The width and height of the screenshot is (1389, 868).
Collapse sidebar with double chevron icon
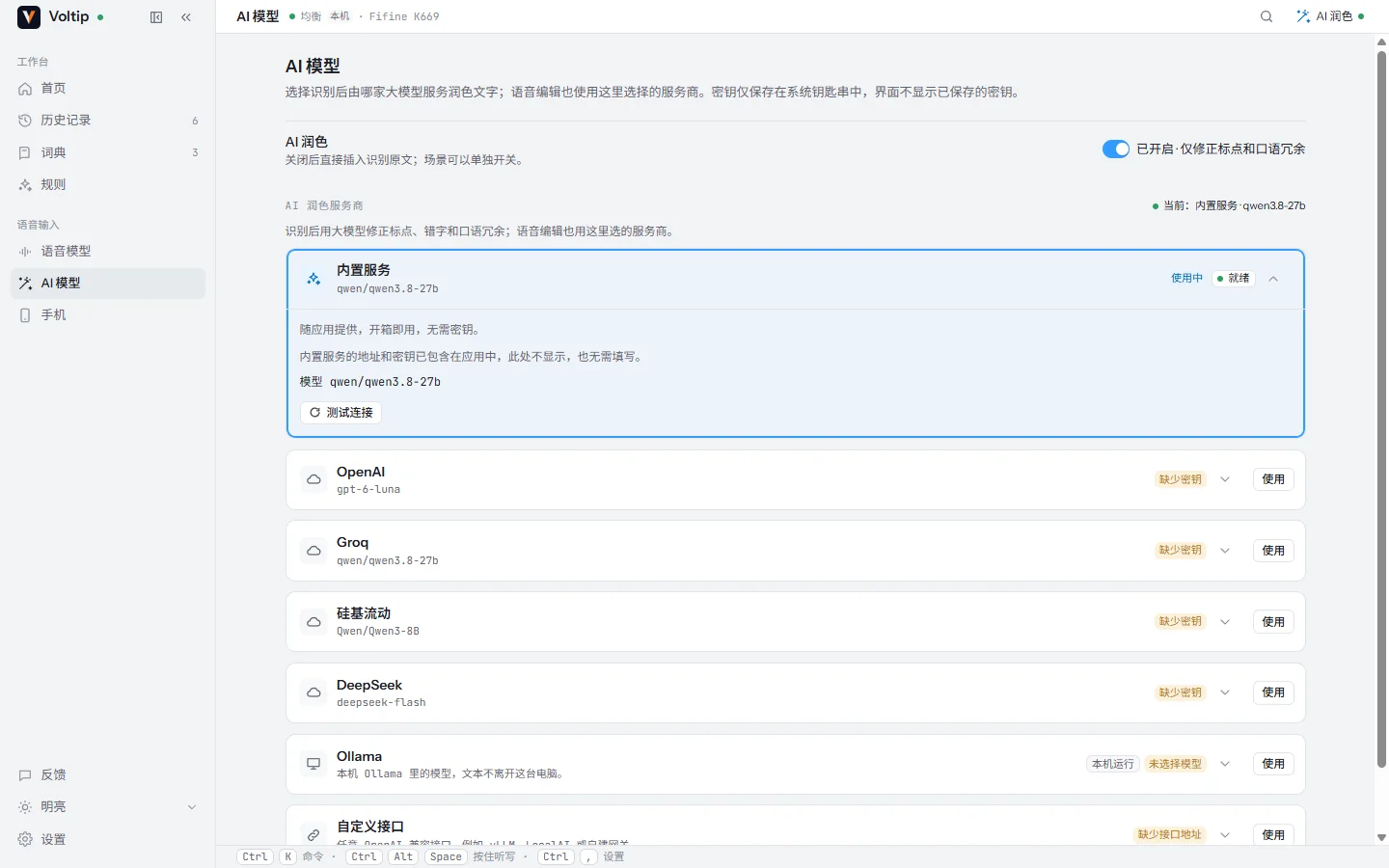186,17
